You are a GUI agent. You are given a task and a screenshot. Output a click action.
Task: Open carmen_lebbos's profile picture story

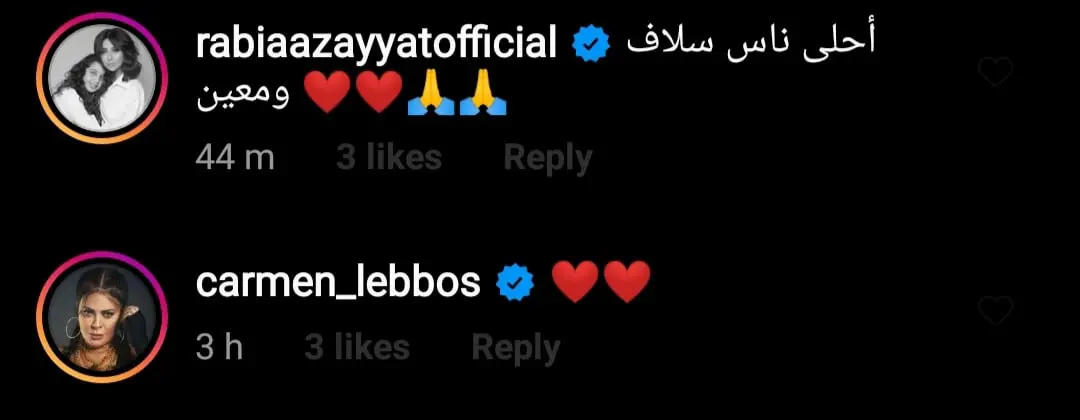102,317
